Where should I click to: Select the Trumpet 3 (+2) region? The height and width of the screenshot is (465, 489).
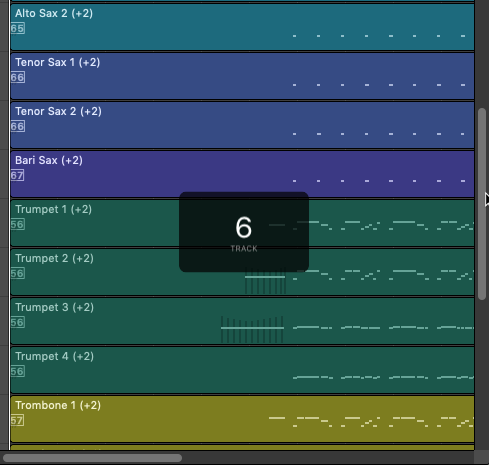(242, 321)
